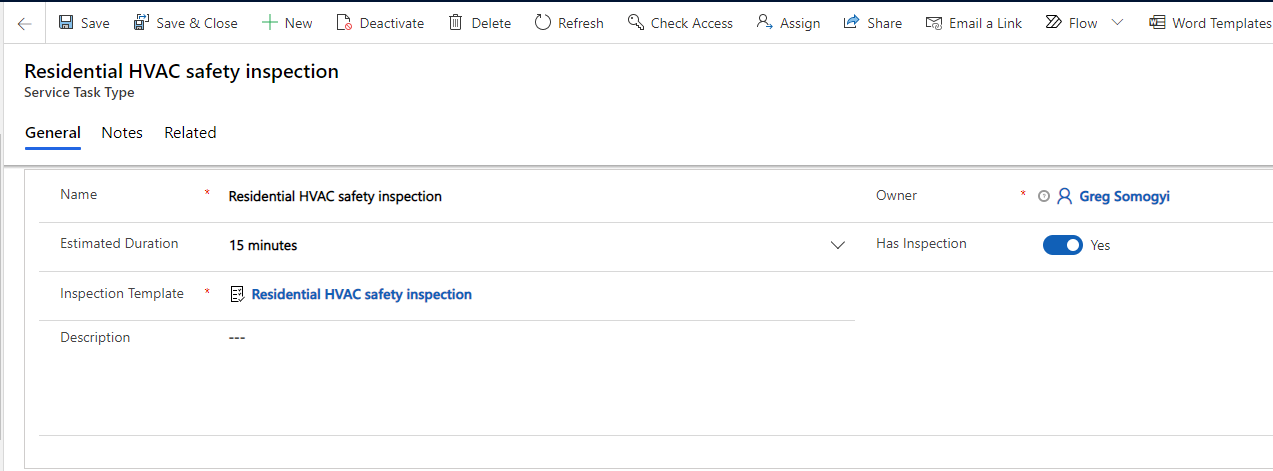The image size is (1273, 471).
Task: Open owner Greg Somogyi link
Action: click(x=1124, y=196)
